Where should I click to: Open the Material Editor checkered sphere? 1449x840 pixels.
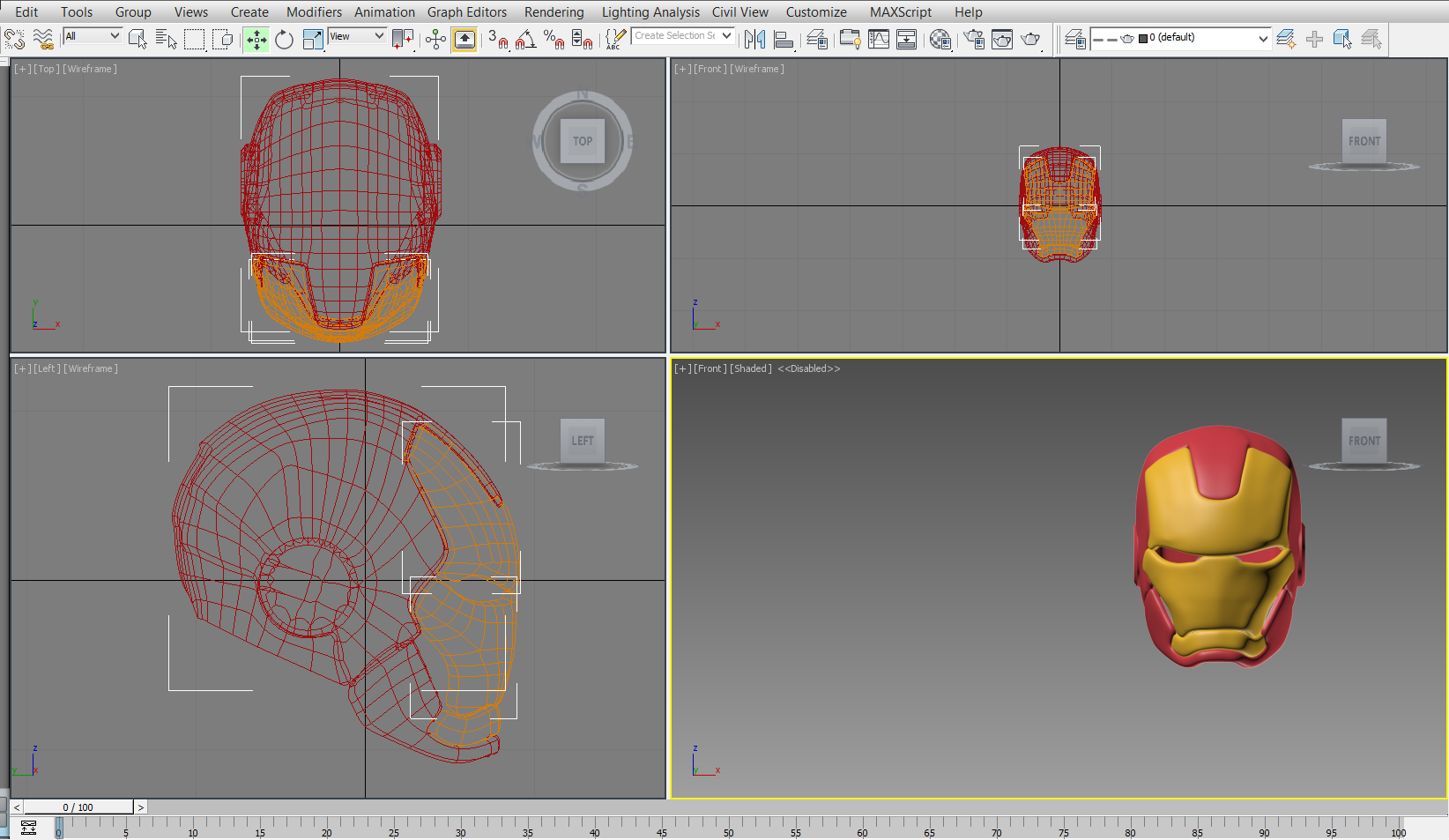click(940, 39)
